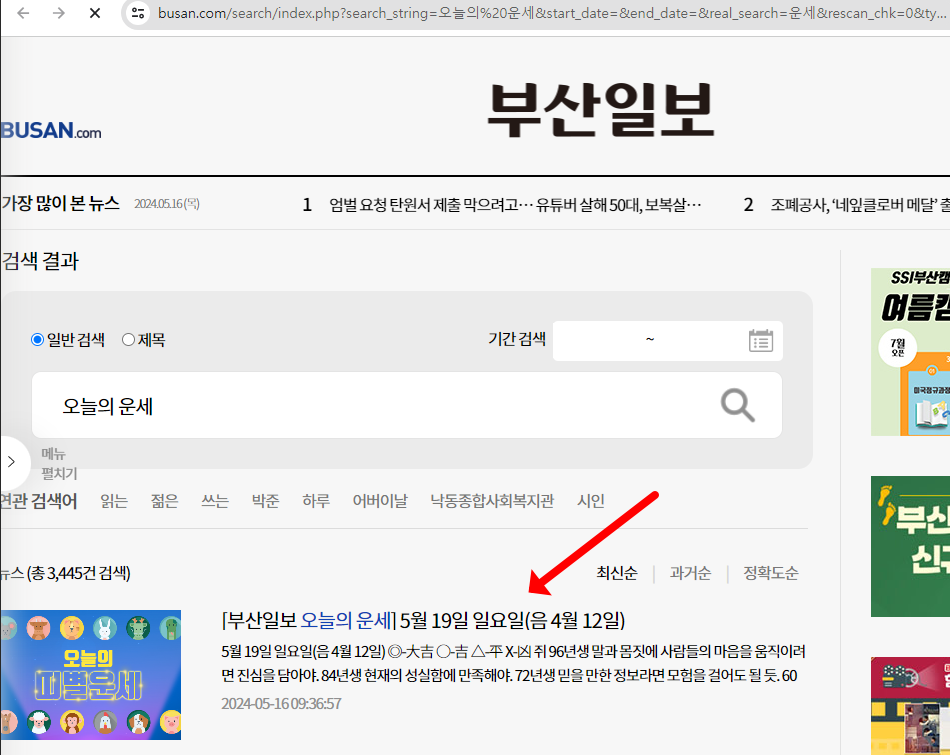Screen dimensions: 950x755
Task: Click the 메뉴 펼치기 label
Action: (x=59, y=464)
